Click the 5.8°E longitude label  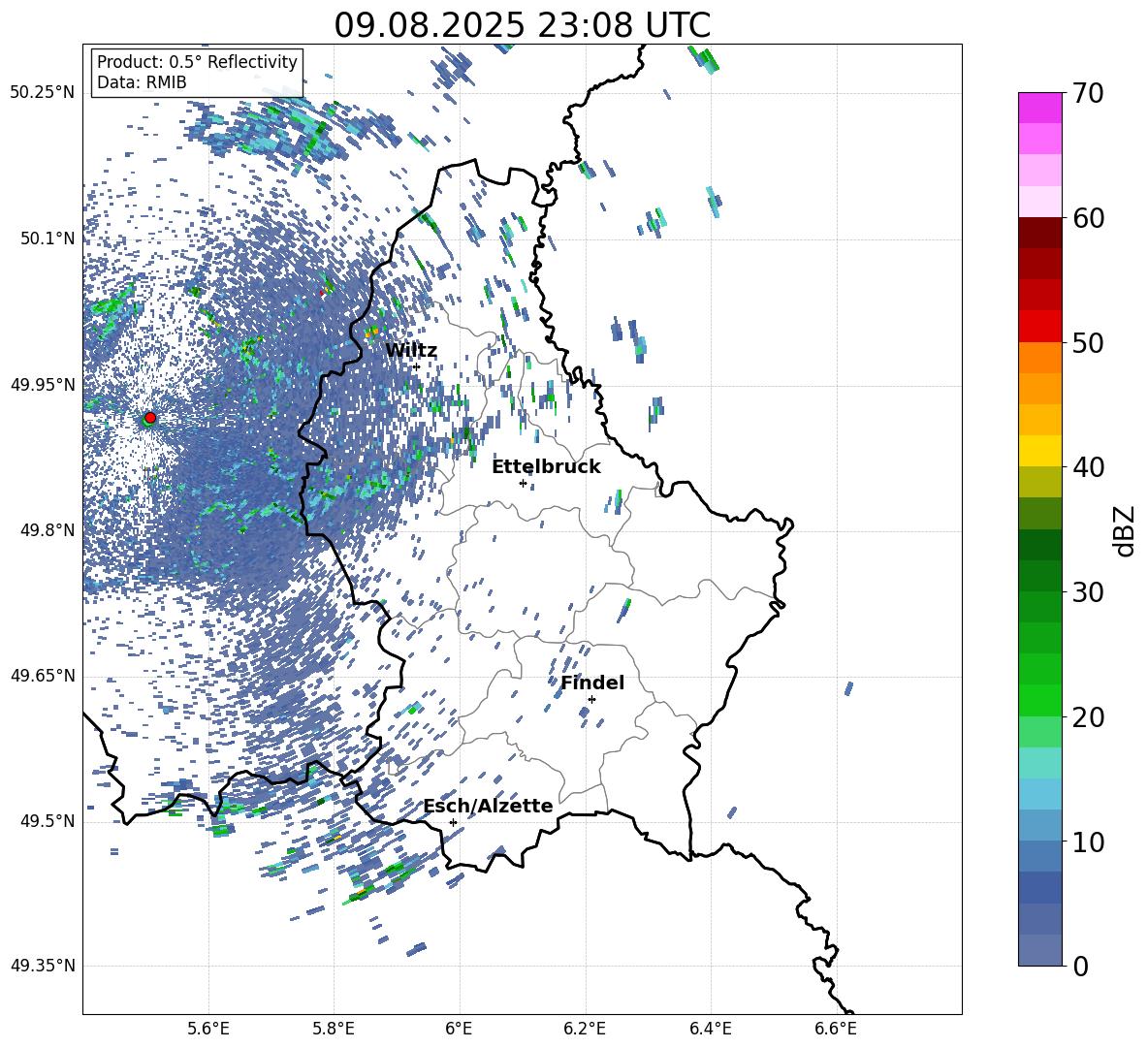tap(334, 1029)
